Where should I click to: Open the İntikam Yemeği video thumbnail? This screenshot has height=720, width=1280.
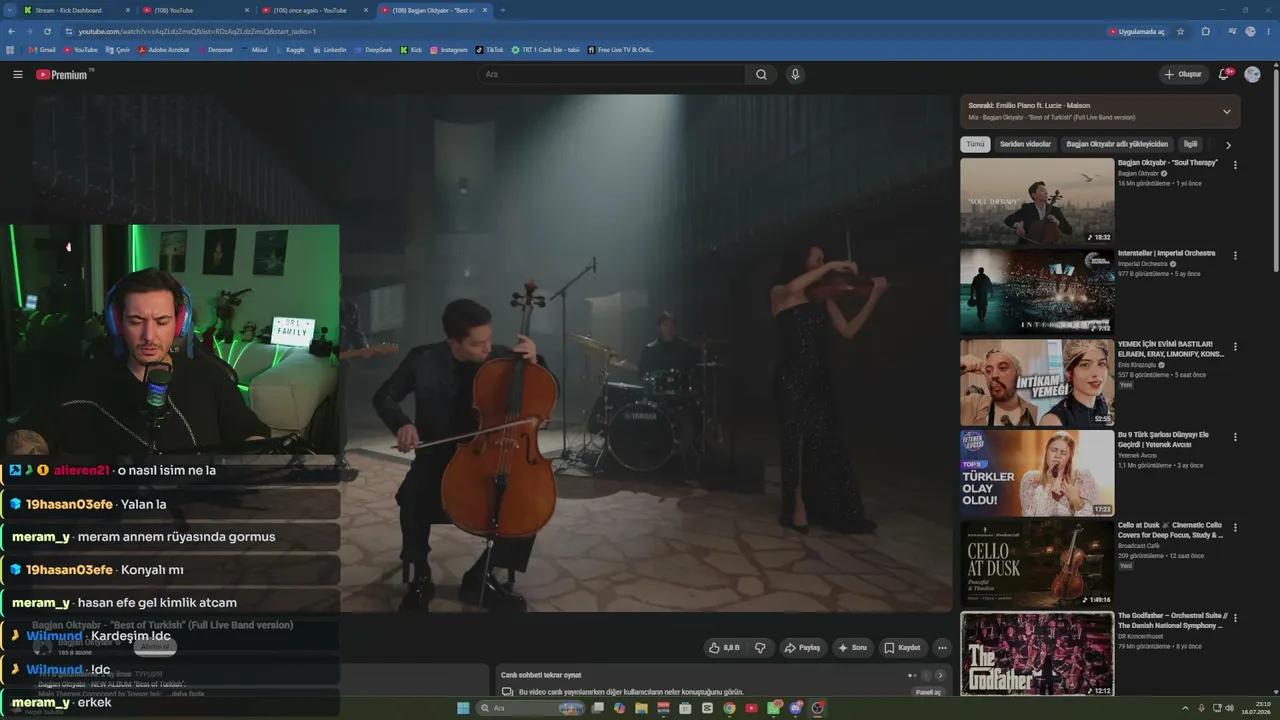pyautogui.click(x=1037, y=382)
